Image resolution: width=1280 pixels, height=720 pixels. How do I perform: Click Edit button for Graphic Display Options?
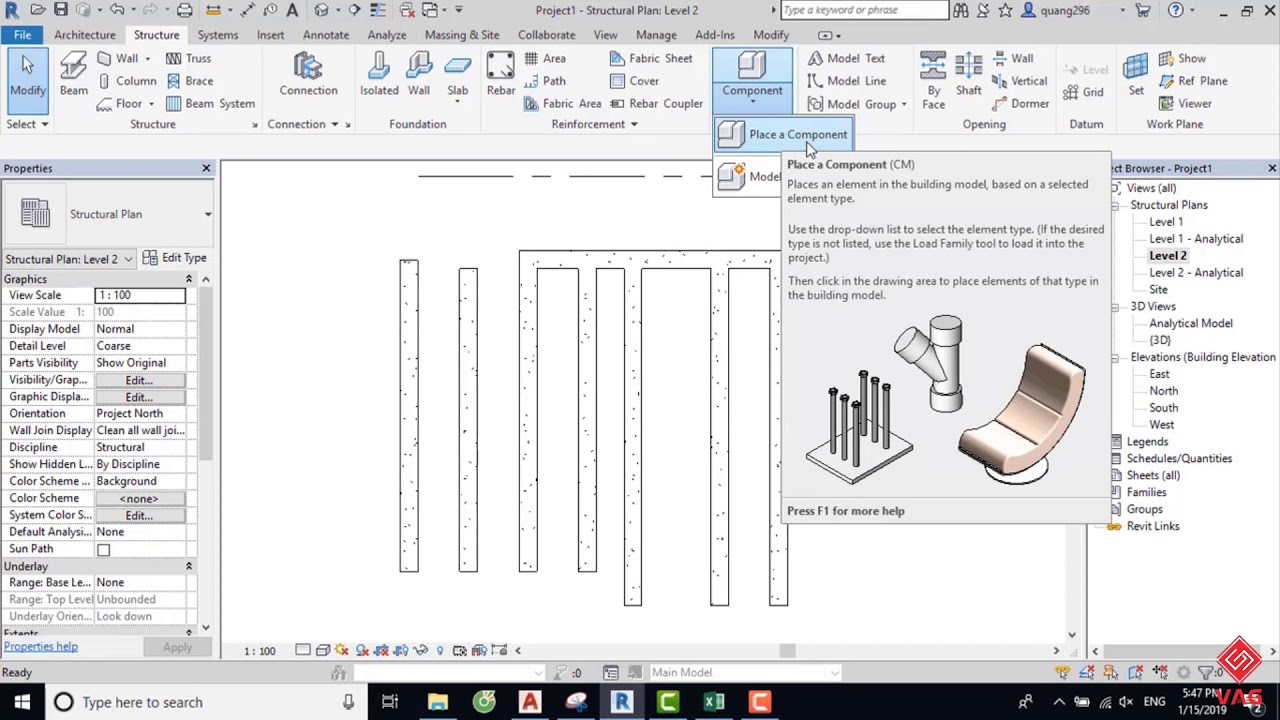(x=139, y=397)
